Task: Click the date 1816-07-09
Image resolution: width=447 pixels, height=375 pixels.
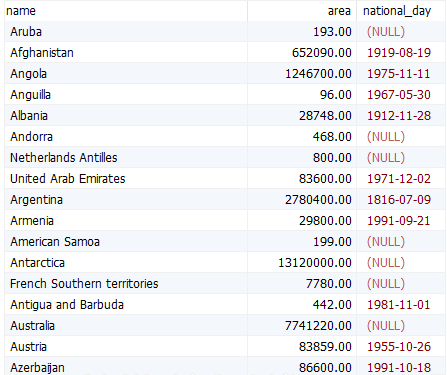Action: click(399, 200)
